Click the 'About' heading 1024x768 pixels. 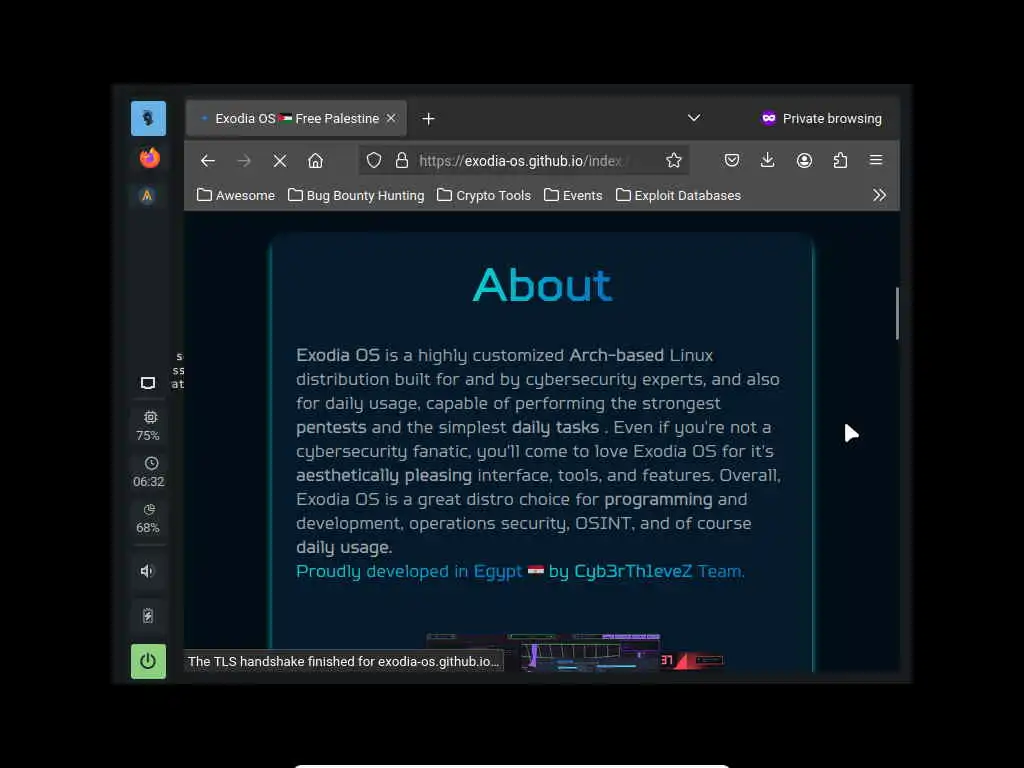[x=542, y=285]
